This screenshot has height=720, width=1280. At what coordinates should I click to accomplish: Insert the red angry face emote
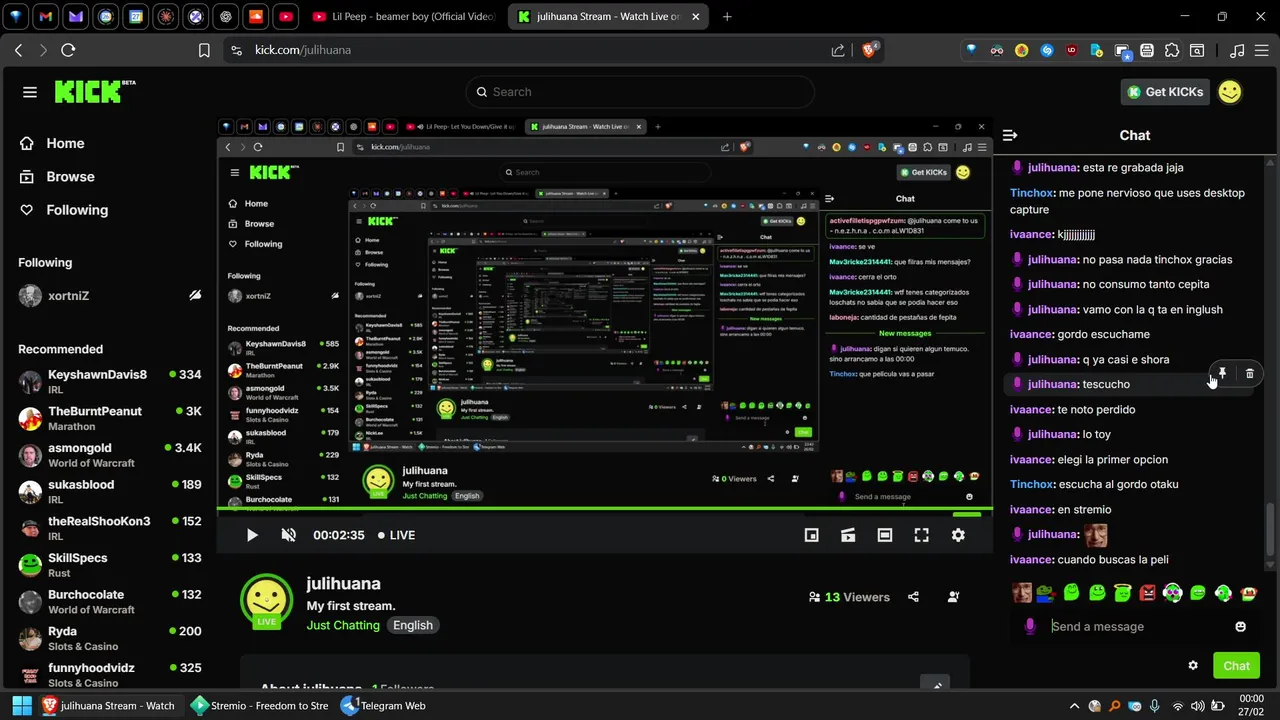(1147, 593)
